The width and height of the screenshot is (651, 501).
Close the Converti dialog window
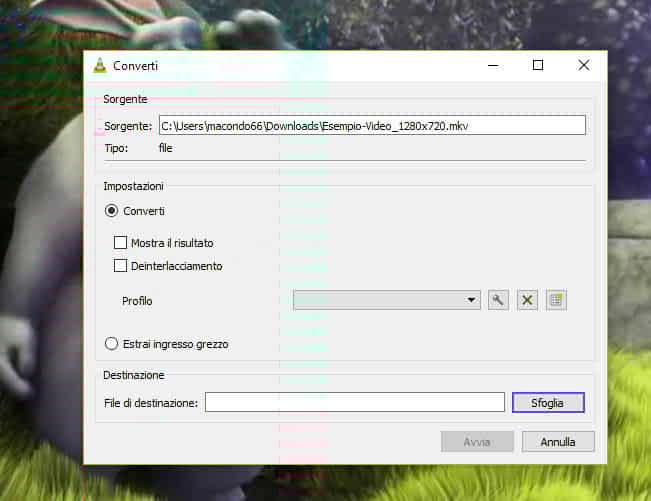pyautogui.click(x=584, y=66)
